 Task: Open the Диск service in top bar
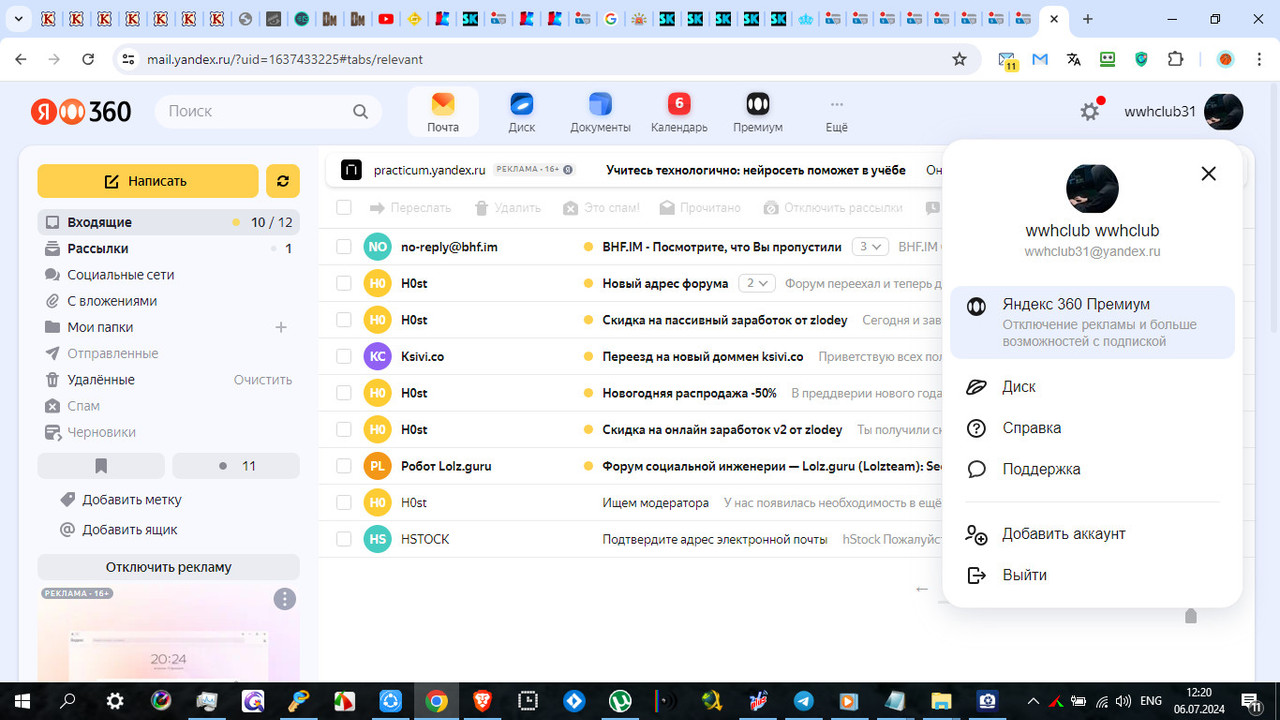(x=521, y=112)
